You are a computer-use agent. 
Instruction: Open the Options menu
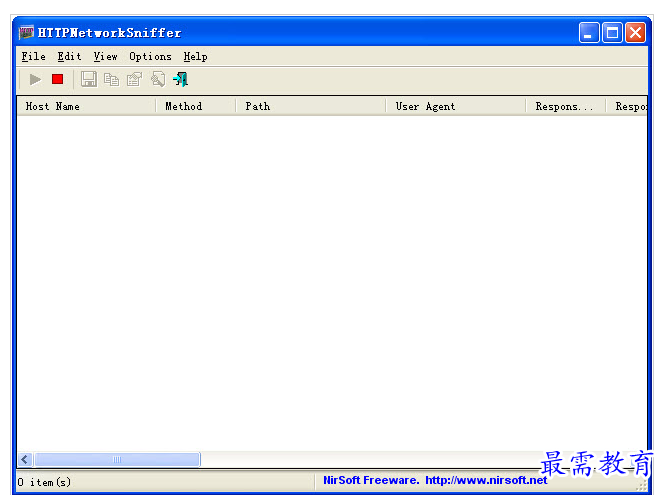click(x=150, y=57)
